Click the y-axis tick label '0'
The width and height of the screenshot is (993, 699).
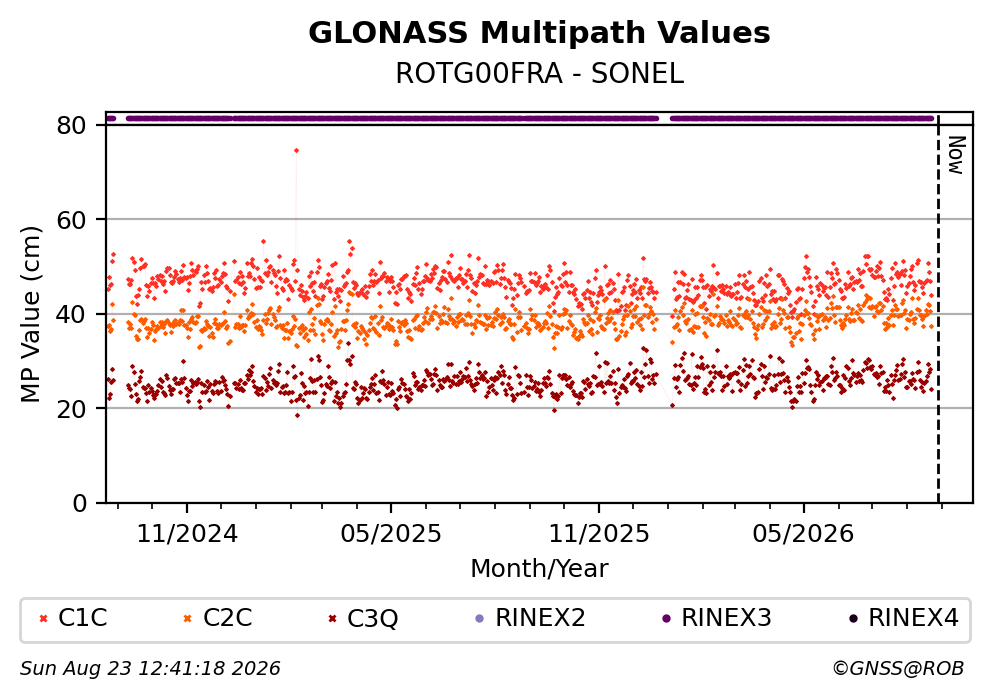(79, 503)
